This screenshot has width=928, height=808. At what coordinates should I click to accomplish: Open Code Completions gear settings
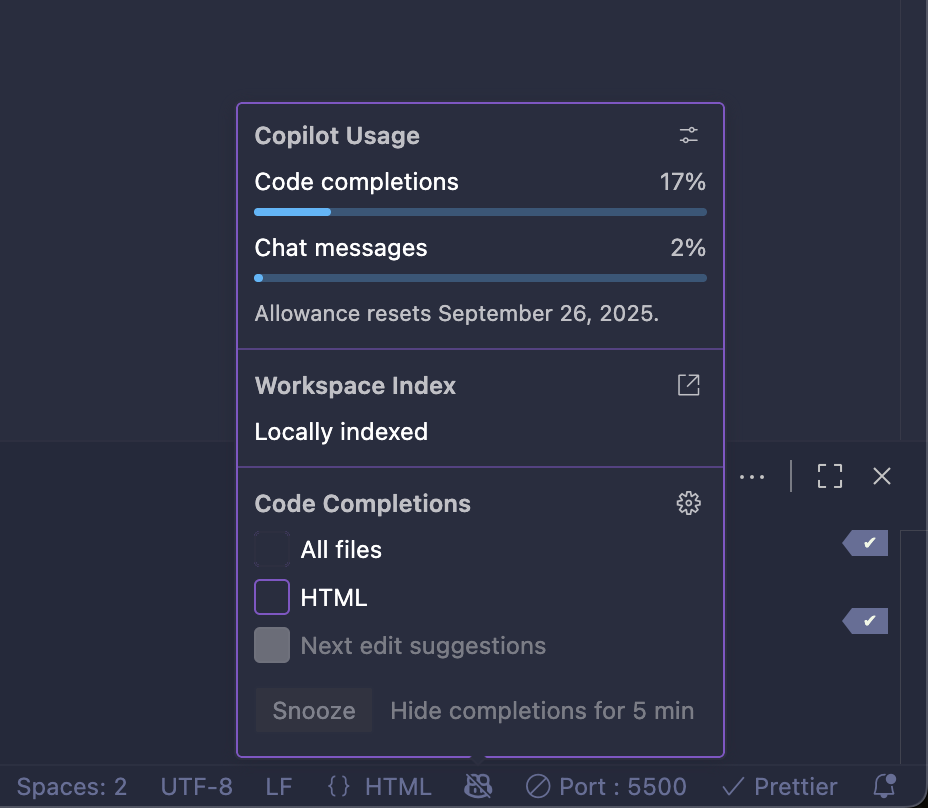(x=688, y=503)
